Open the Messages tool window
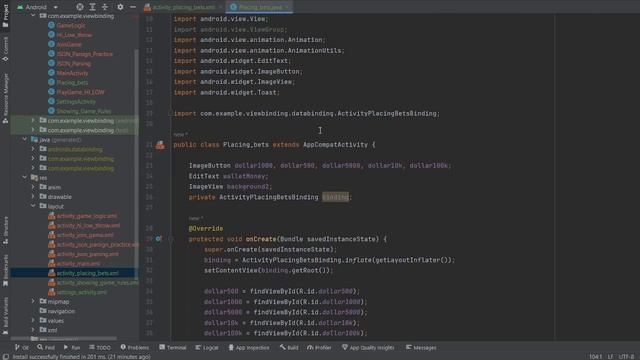 point(421,347)
